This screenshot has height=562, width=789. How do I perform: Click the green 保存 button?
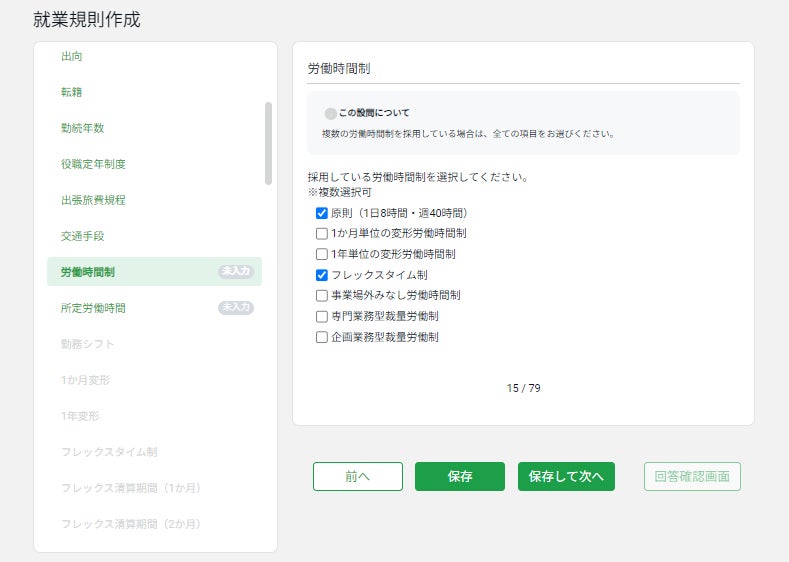point(459,477)
